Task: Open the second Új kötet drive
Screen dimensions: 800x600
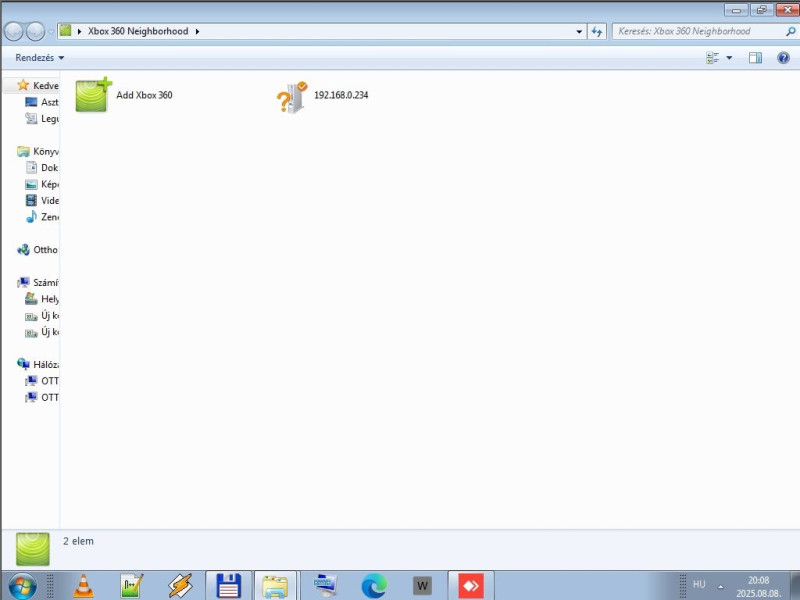Action: [x=41, y=332]
